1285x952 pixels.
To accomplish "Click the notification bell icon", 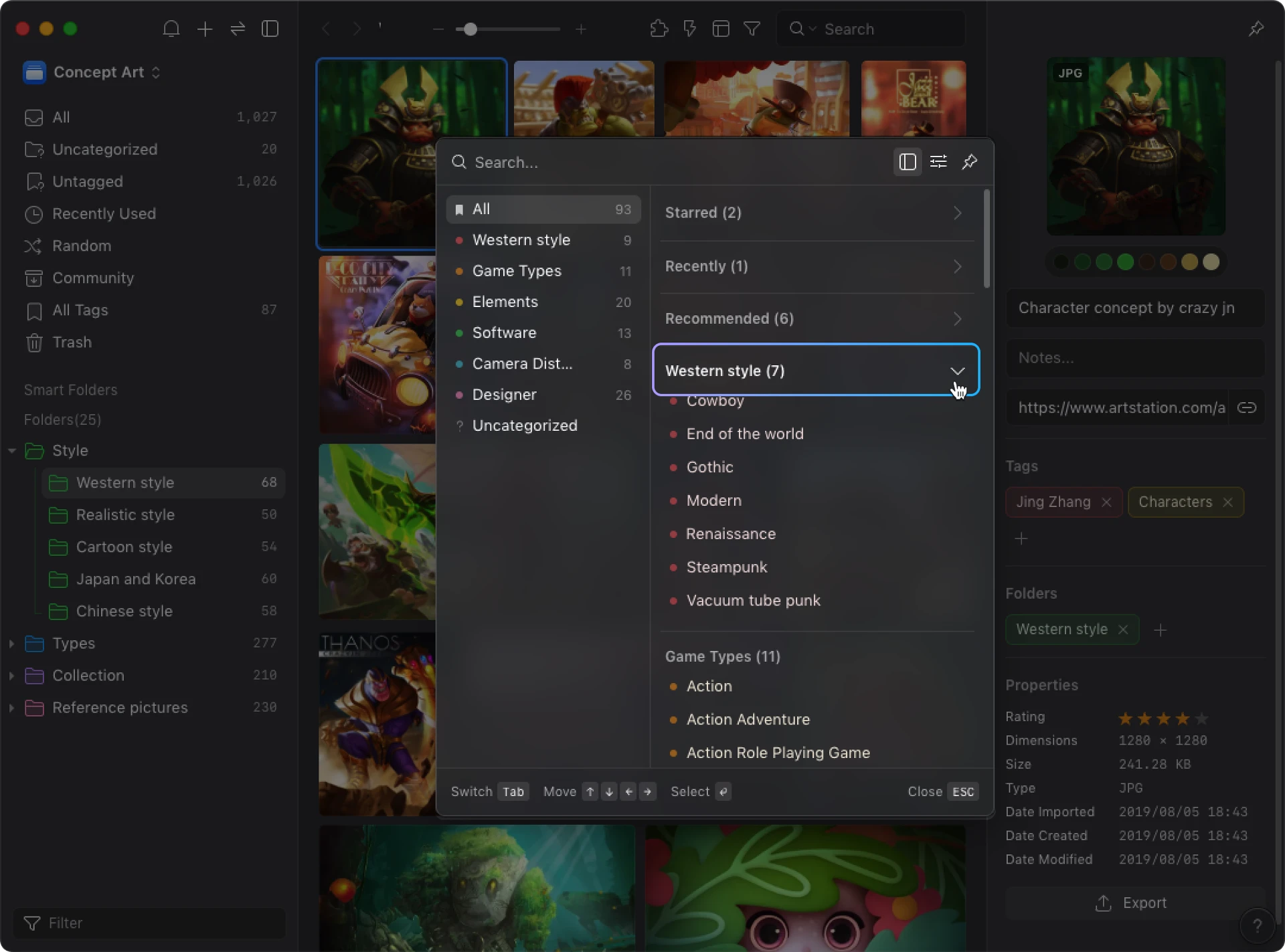I will point(171,29).
